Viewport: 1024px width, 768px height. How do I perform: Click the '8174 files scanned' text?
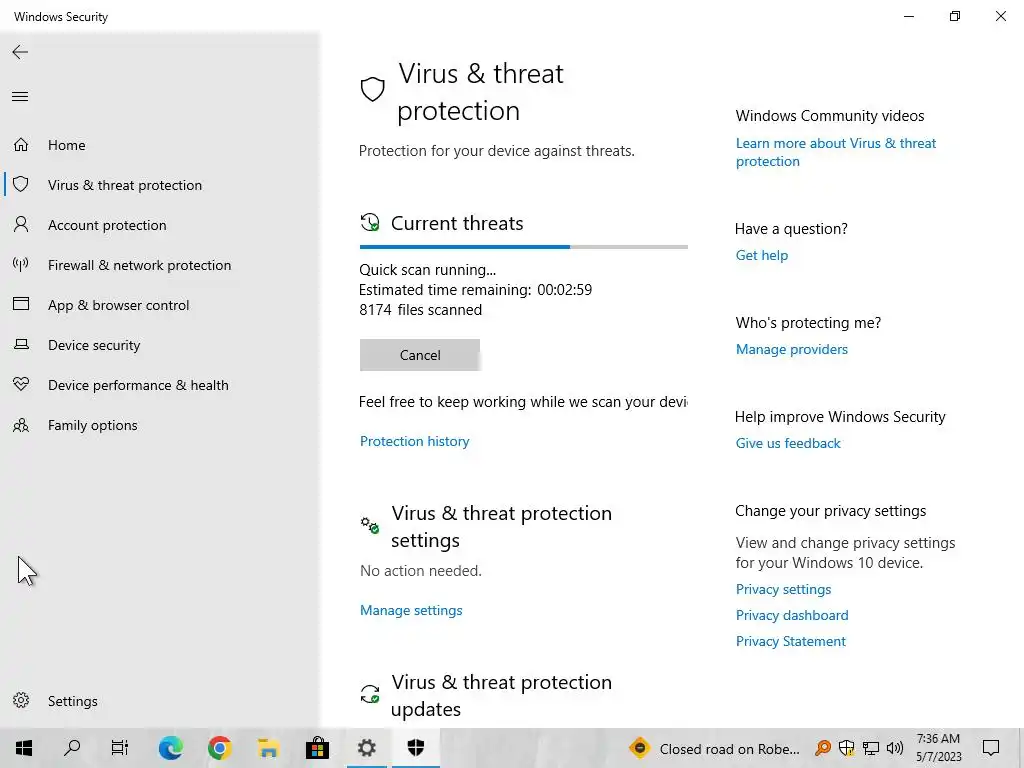[x=421, y=310]
